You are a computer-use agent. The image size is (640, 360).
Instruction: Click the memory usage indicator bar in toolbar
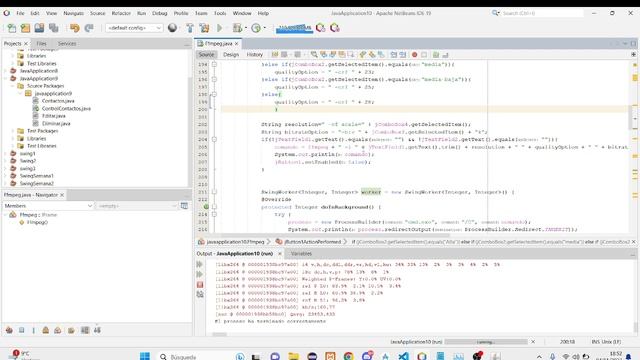(294, 28)
